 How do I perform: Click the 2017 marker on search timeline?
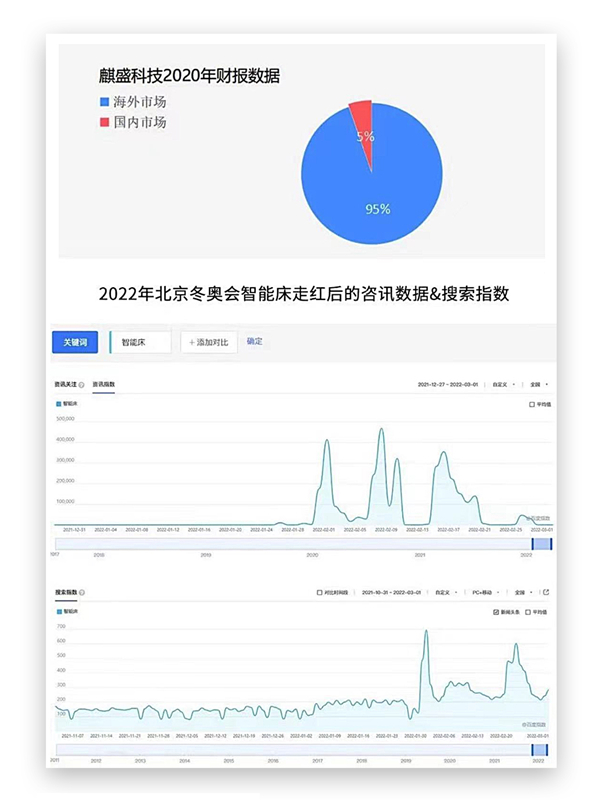coord(317,761)
